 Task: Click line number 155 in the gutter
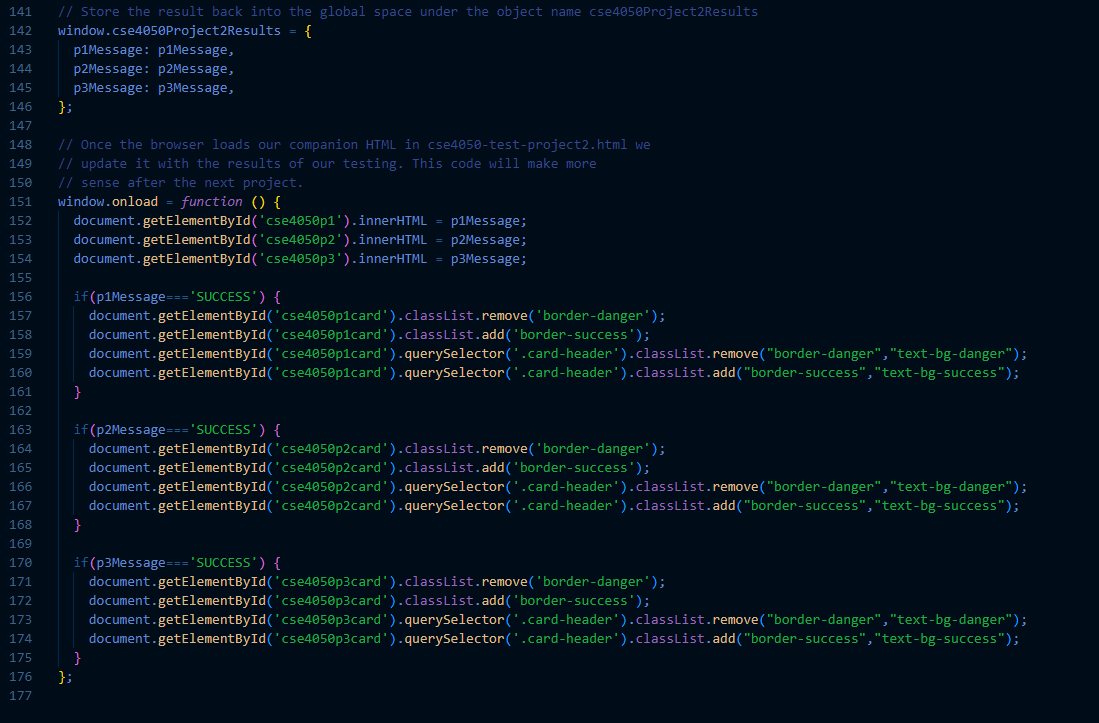click(20, 277)
